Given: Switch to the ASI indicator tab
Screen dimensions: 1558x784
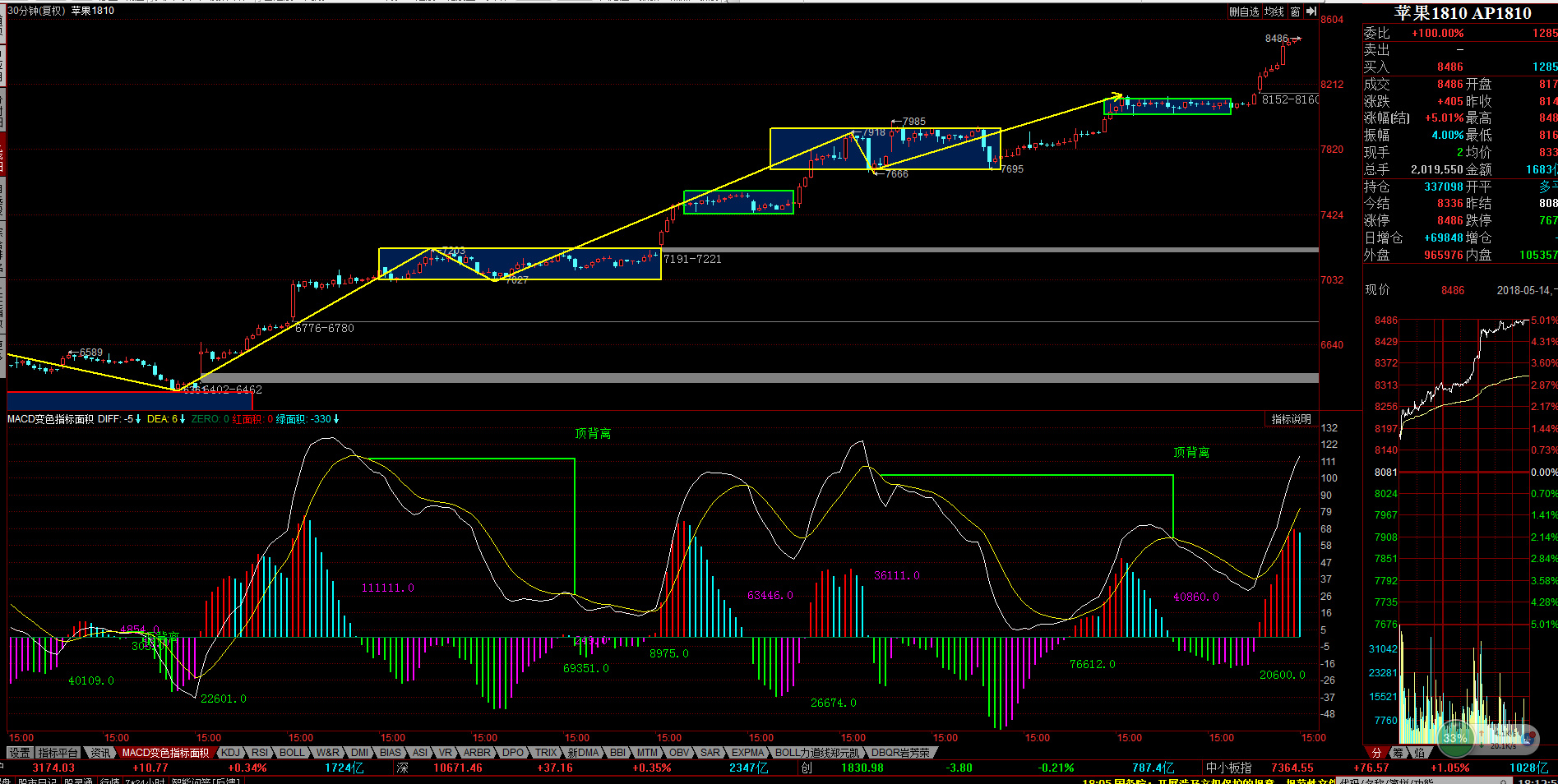Looking at the screenshot, I should [x=419, y=753].
